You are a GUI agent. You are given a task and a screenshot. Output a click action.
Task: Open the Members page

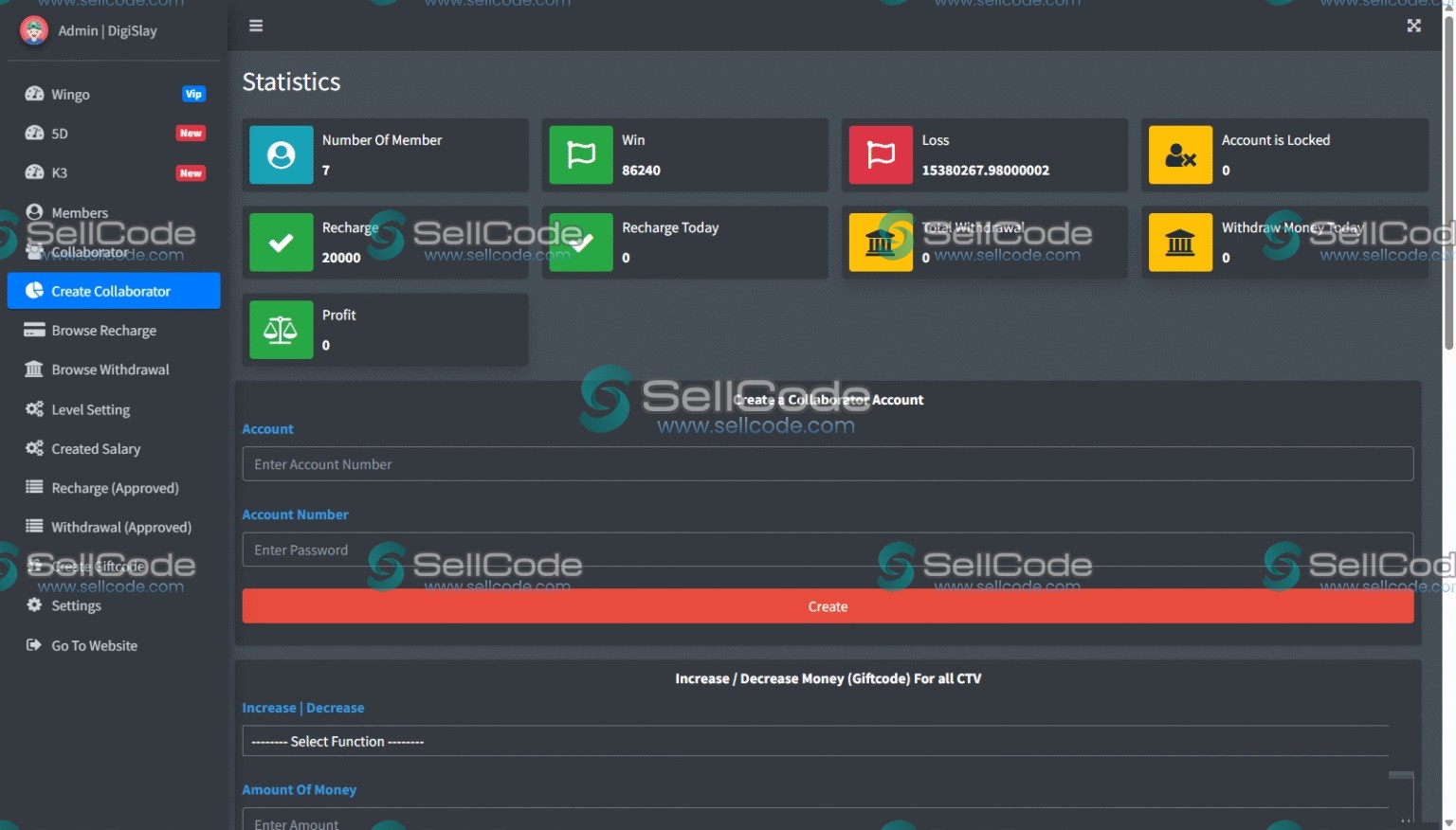114,212
